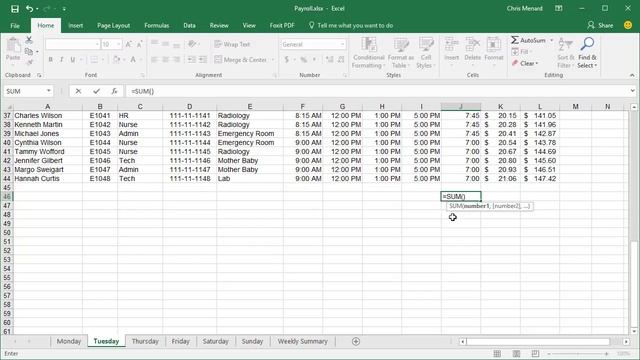This screenshot has width=640, height=360.
Task: Open the General number format dropdown
Action: pos(342,44)
